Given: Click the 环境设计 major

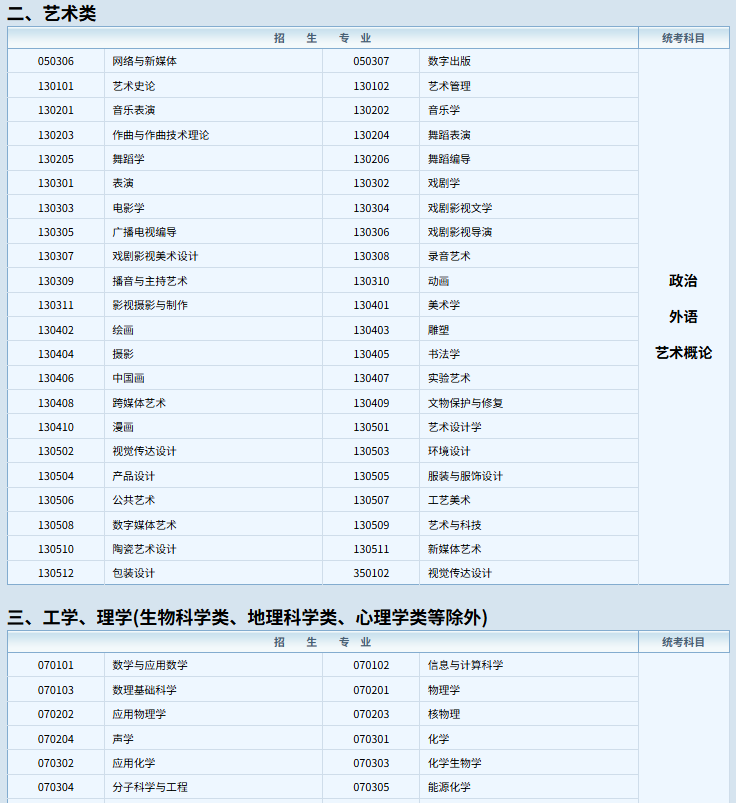Looking at the screenshot, I should tap(449, 452).
